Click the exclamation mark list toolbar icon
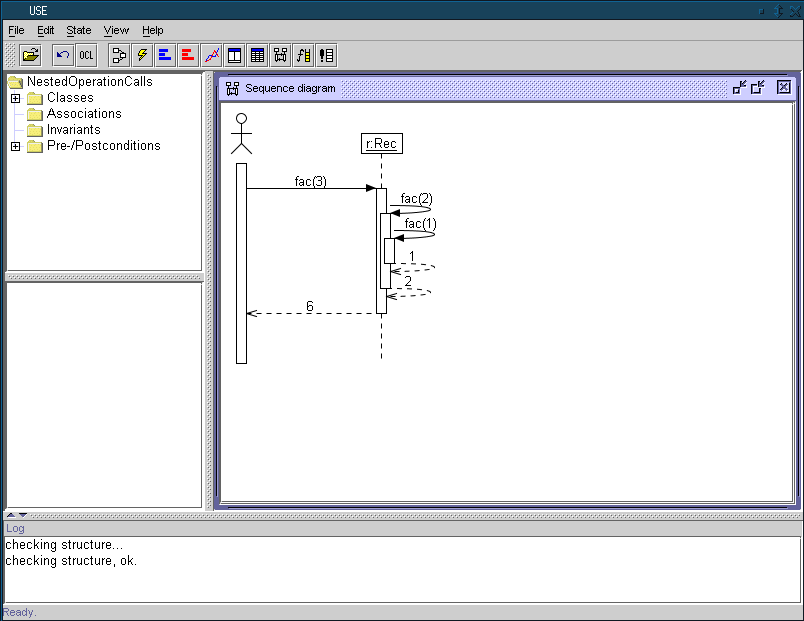804x621 pixels. 327,55
